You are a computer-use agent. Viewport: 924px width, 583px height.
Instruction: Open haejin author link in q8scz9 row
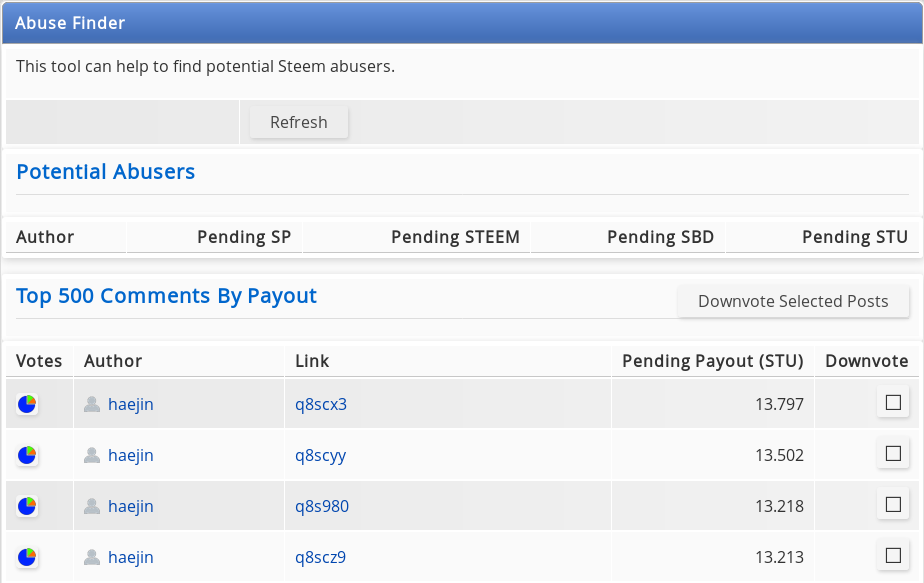click(131, 557)
